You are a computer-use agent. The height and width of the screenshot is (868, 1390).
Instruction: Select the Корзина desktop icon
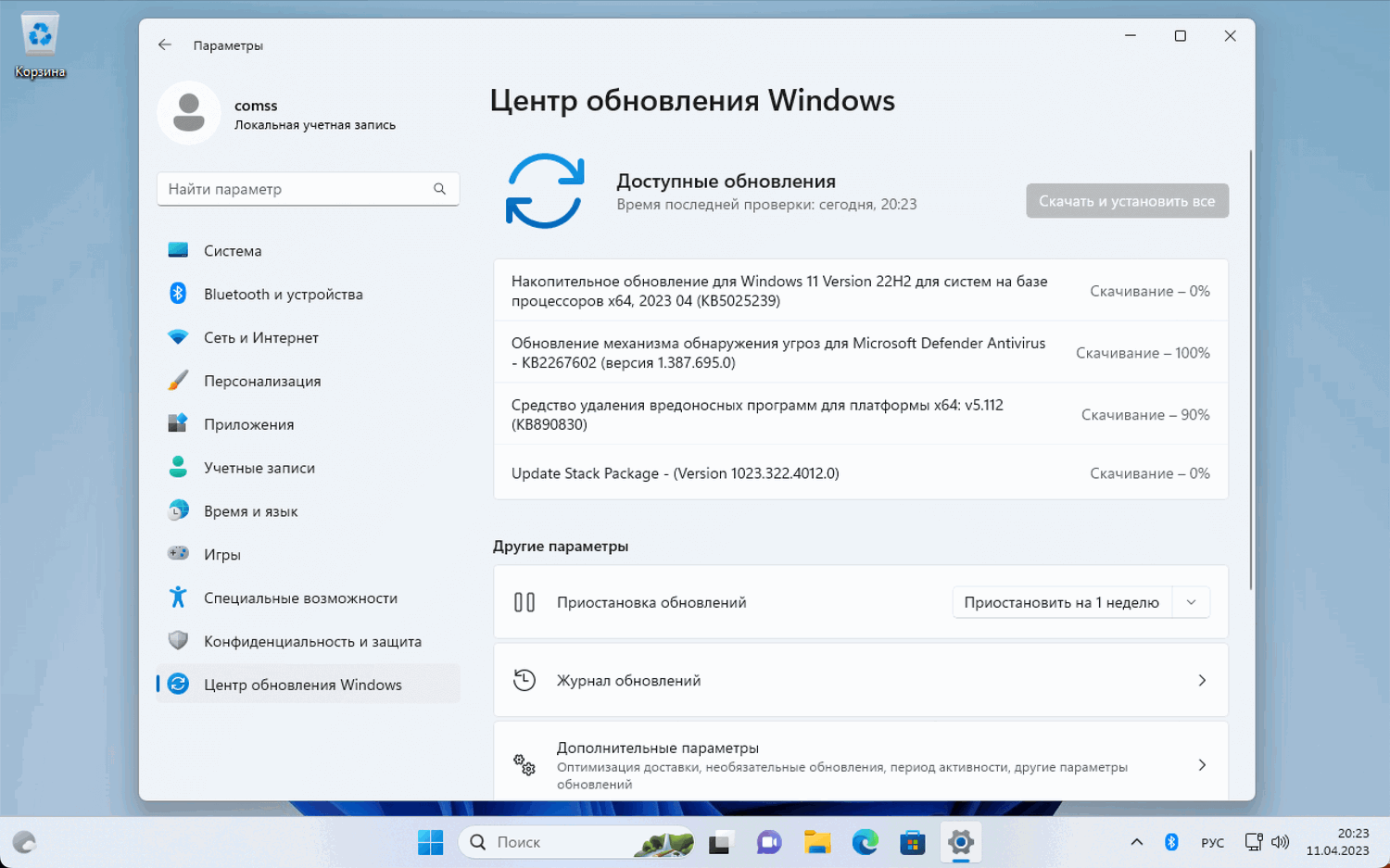pos(40,44)
